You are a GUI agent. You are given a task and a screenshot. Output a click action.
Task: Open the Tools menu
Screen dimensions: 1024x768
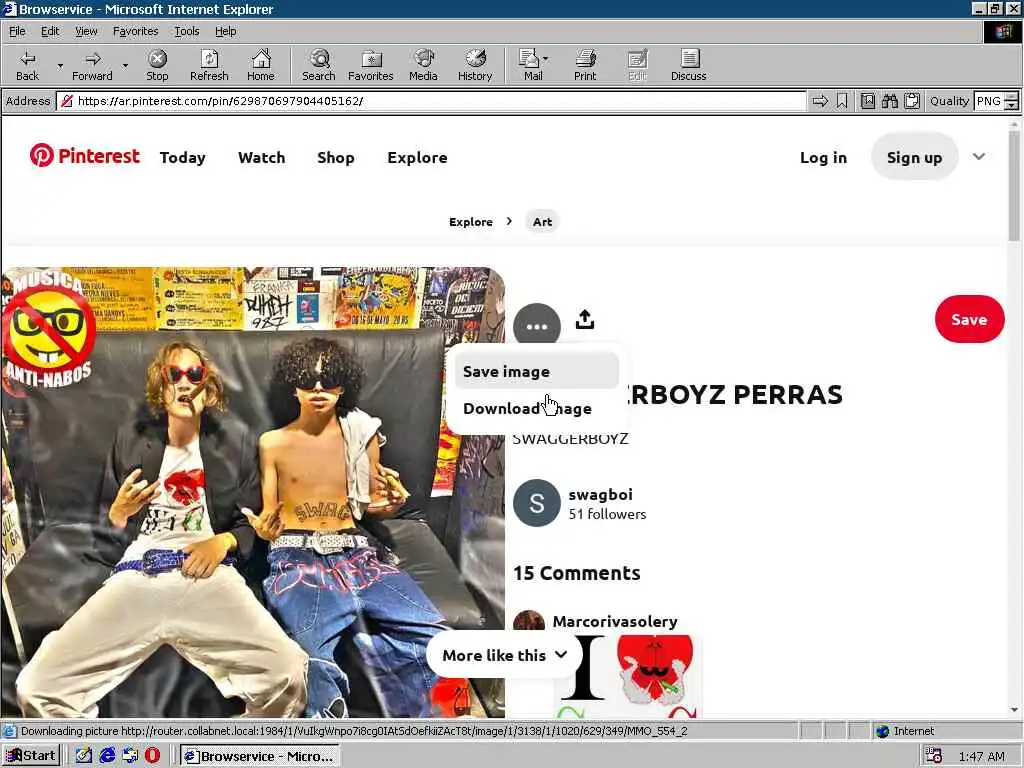coord(186,31)
